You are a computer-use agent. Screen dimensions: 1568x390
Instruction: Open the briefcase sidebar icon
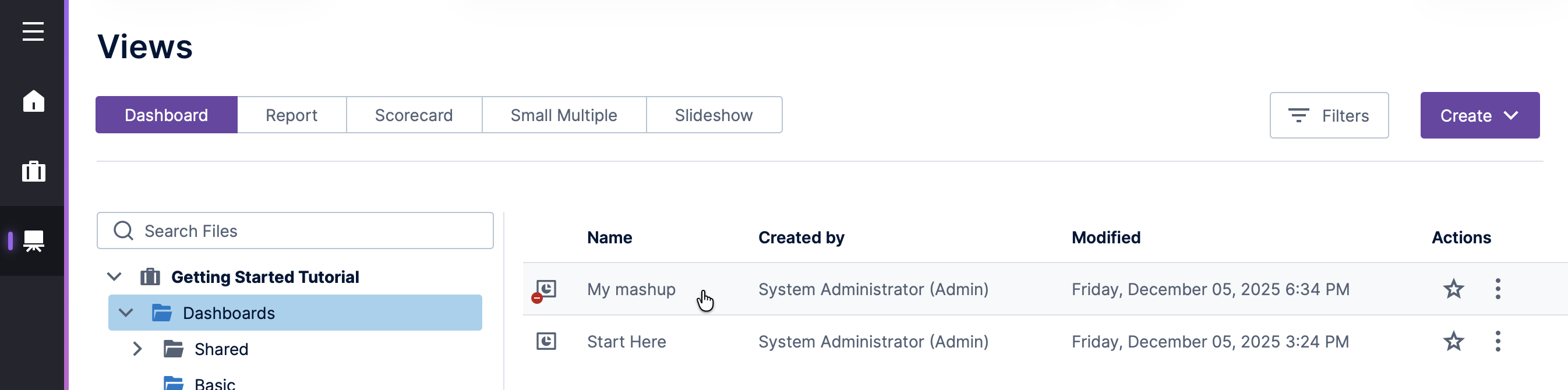[x=33, y=172]
